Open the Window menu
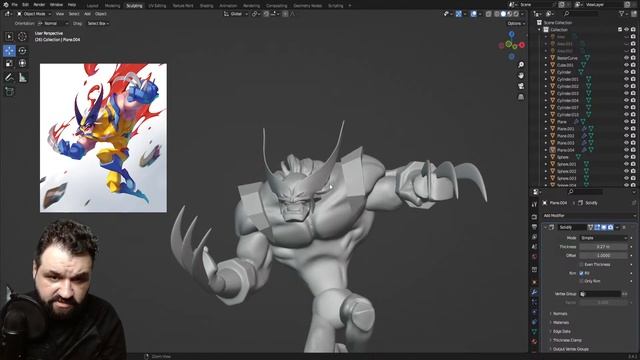640x360 pixels. click(56, 5)
